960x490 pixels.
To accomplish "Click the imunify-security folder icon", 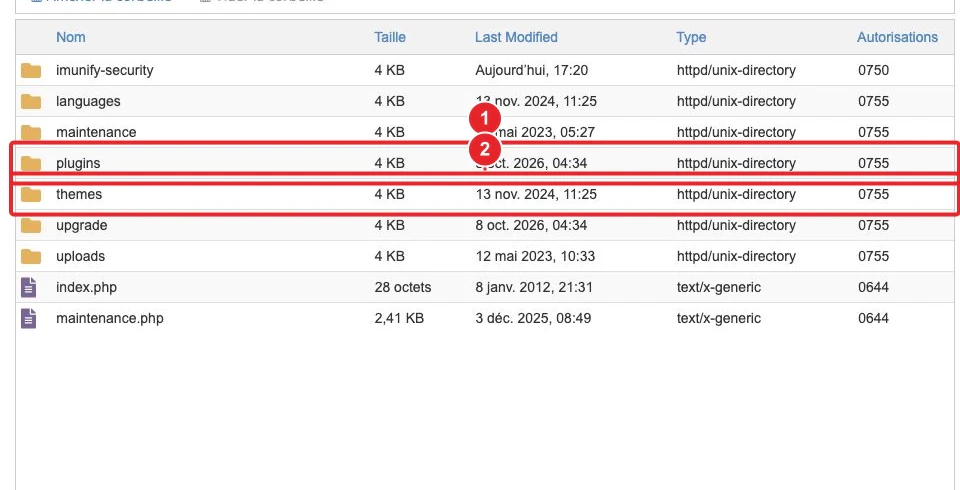I will tap(31, 70).
